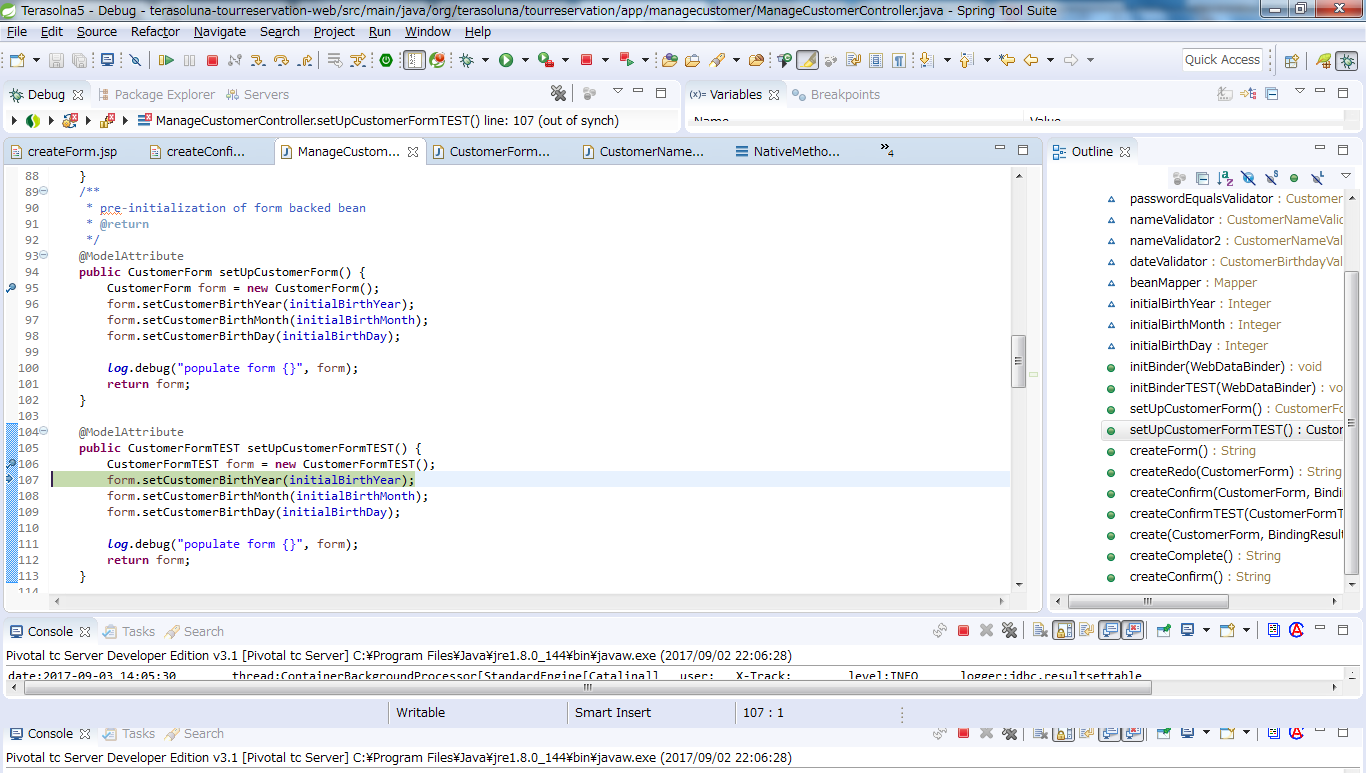
Task: Click the Back navigation arrow
Action: (1031, 60)
